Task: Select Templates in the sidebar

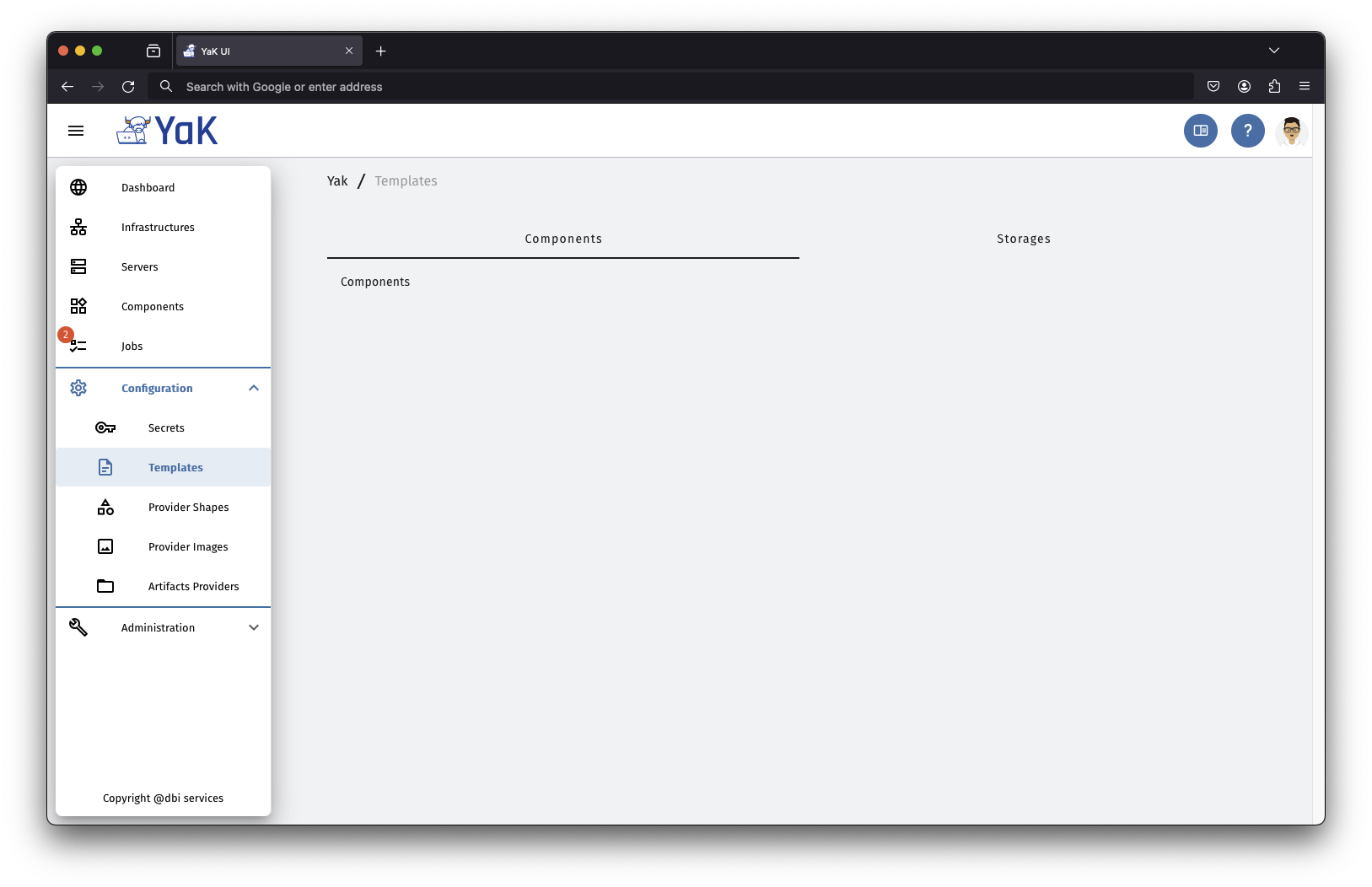Action: click(x=175, y=467)
